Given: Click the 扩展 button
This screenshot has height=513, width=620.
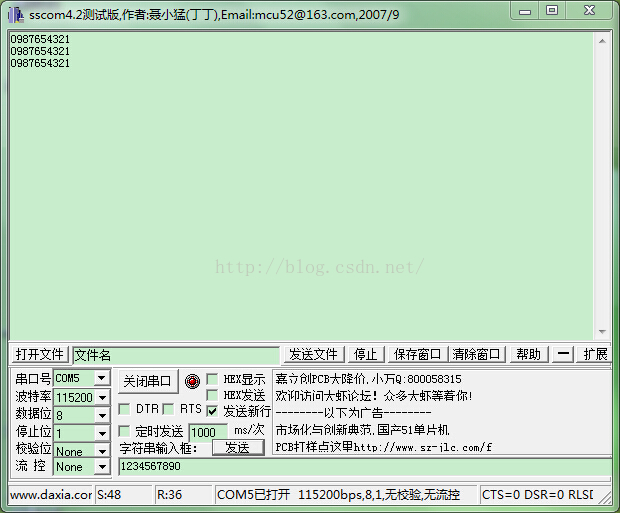Looking at the screenshot, I should point(595,354).
